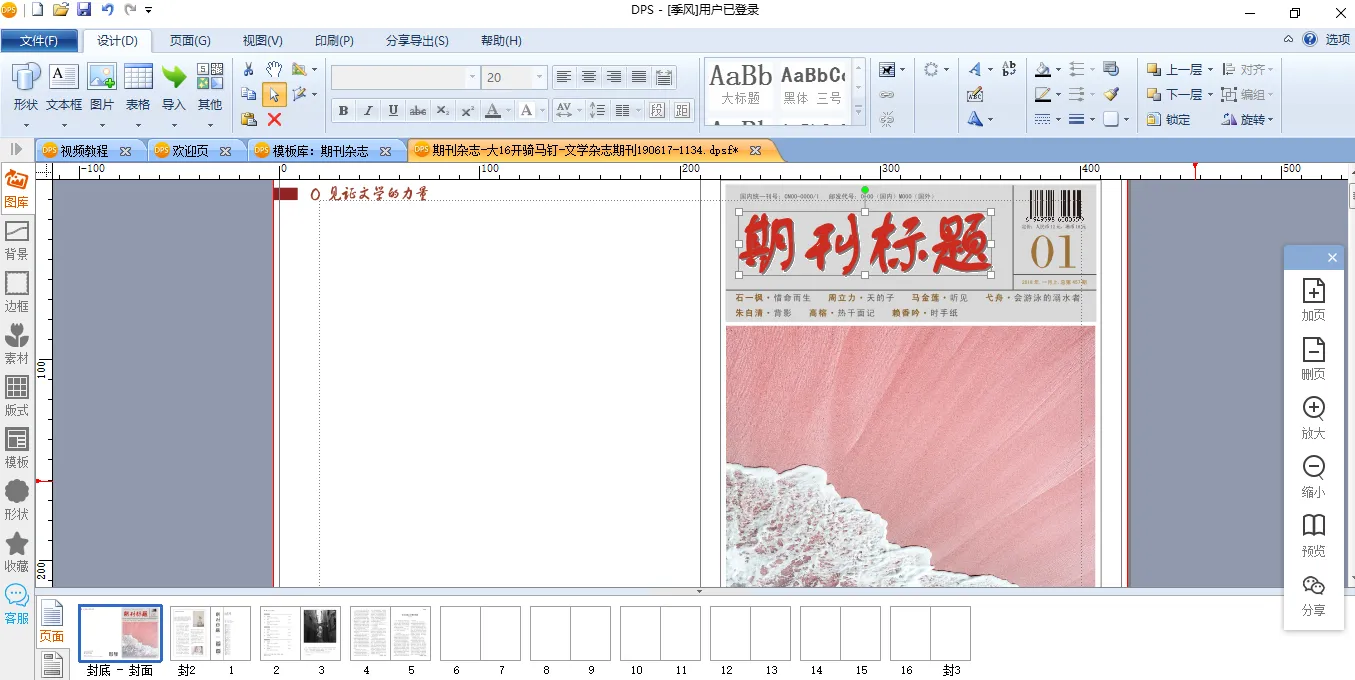Click the format painter brush icon

pos(1111,94)
